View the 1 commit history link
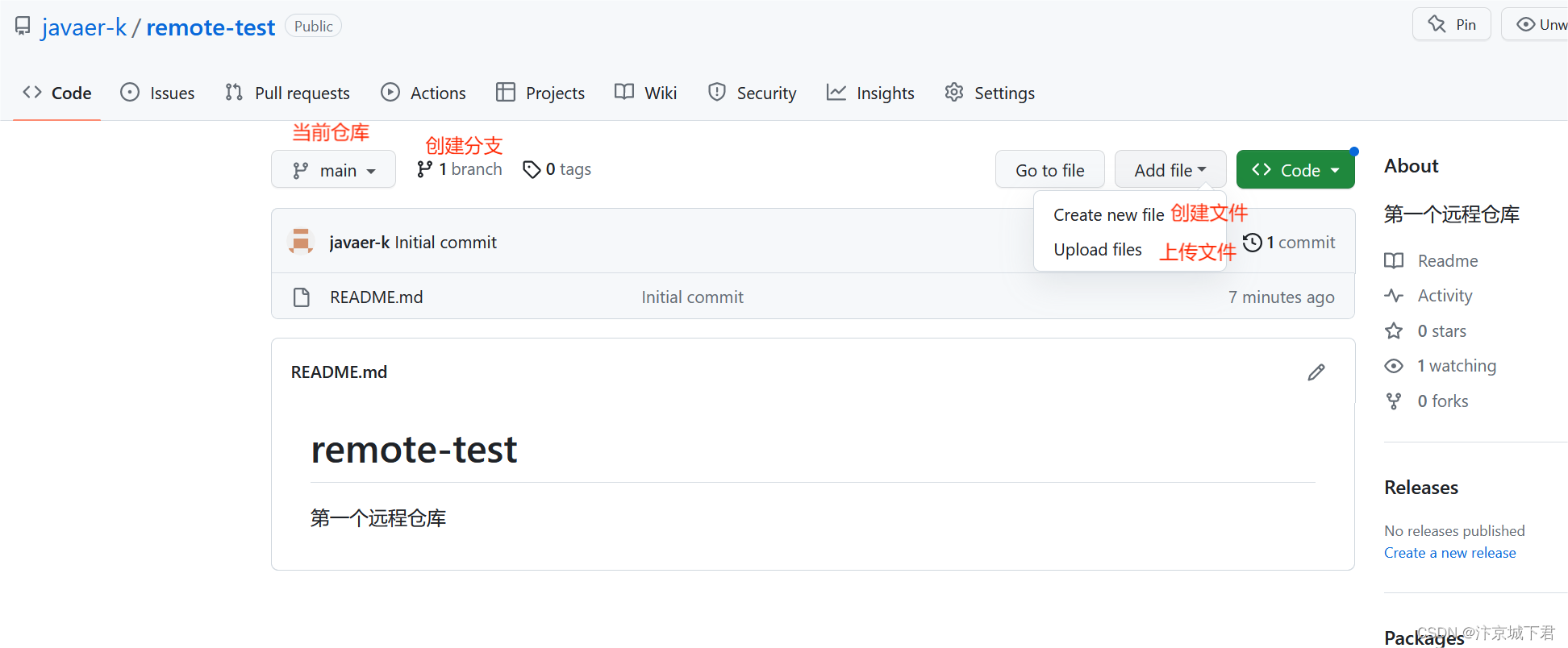Screen dimensions: 1568x648 click(1289, 243)
